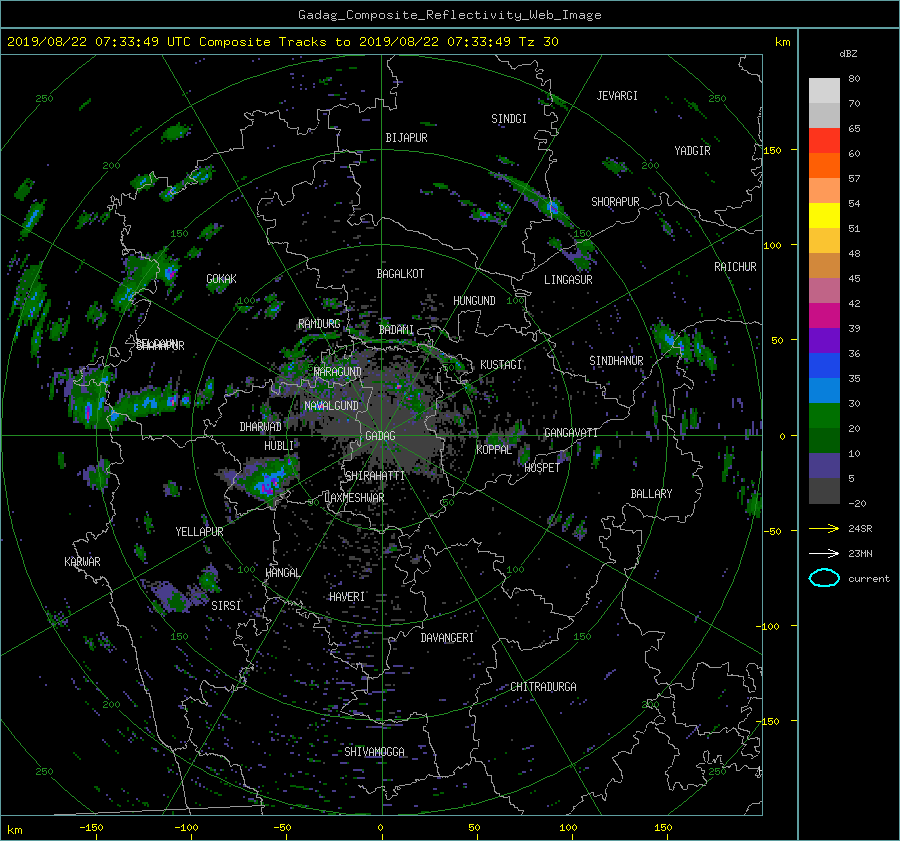Click the CHITRADURGA city label
The height and width of the screenshot is (841, 900).
[x=543, y=687]
